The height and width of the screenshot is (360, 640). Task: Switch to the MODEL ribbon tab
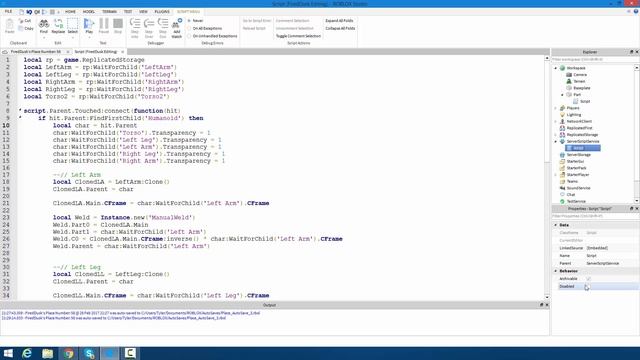(89, 11)
